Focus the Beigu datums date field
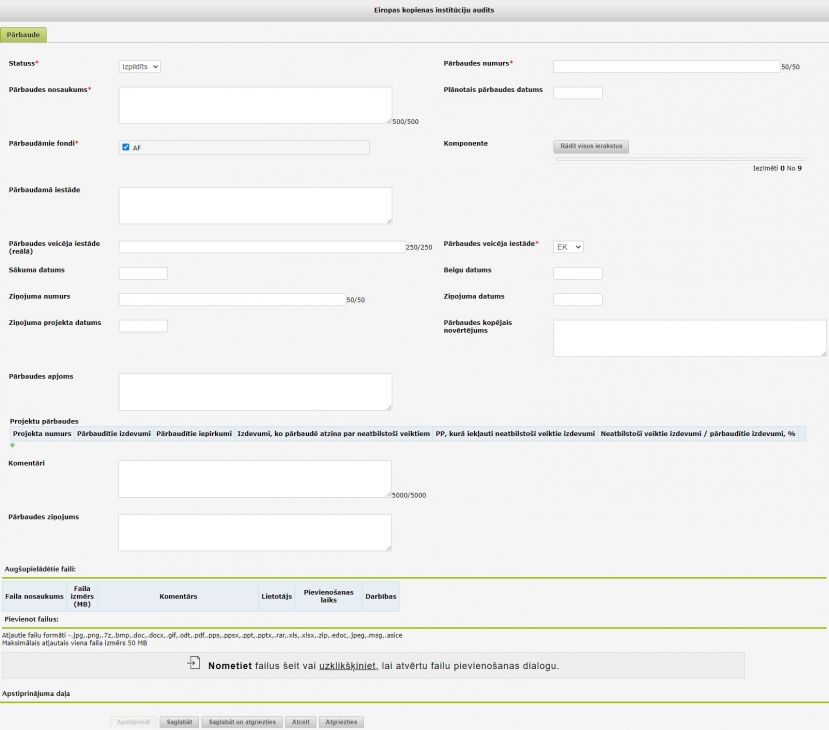 577,273
